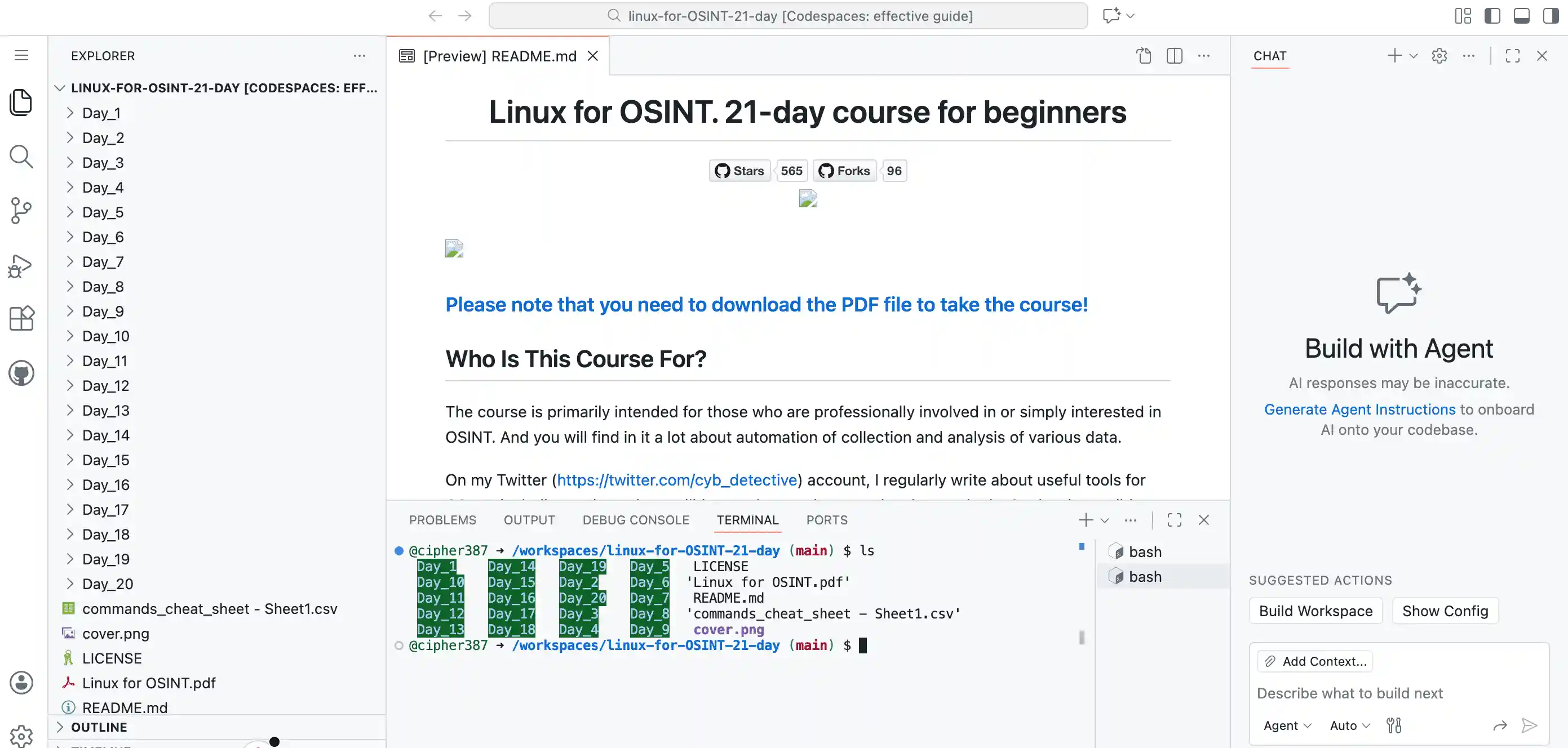This screenshot has height=748, width=1568.
Task: Expand the Day_7 folder
Action: click(103, 261)
